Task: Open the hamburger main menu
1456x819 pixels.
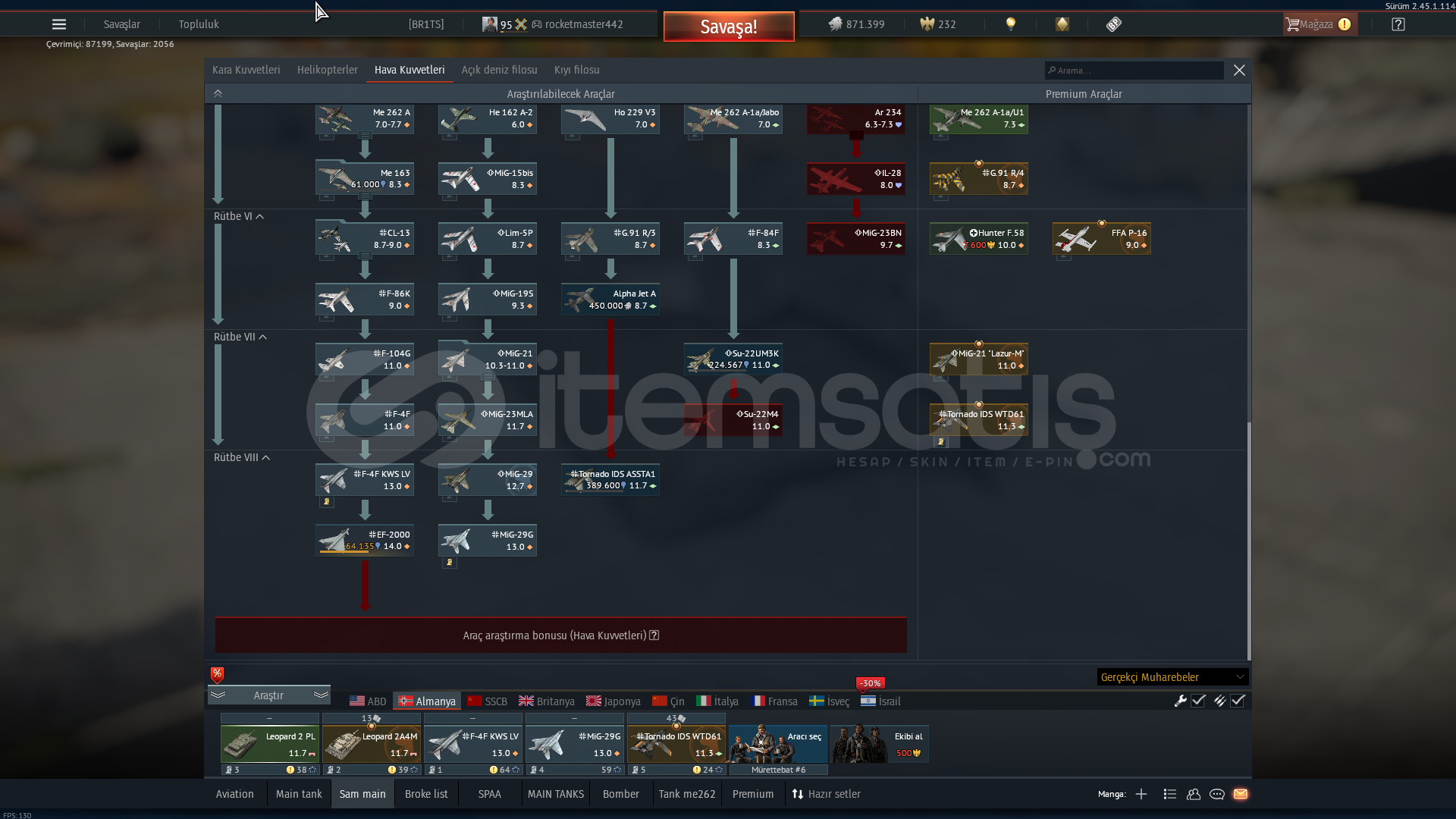Action: [x=59, y=24]
